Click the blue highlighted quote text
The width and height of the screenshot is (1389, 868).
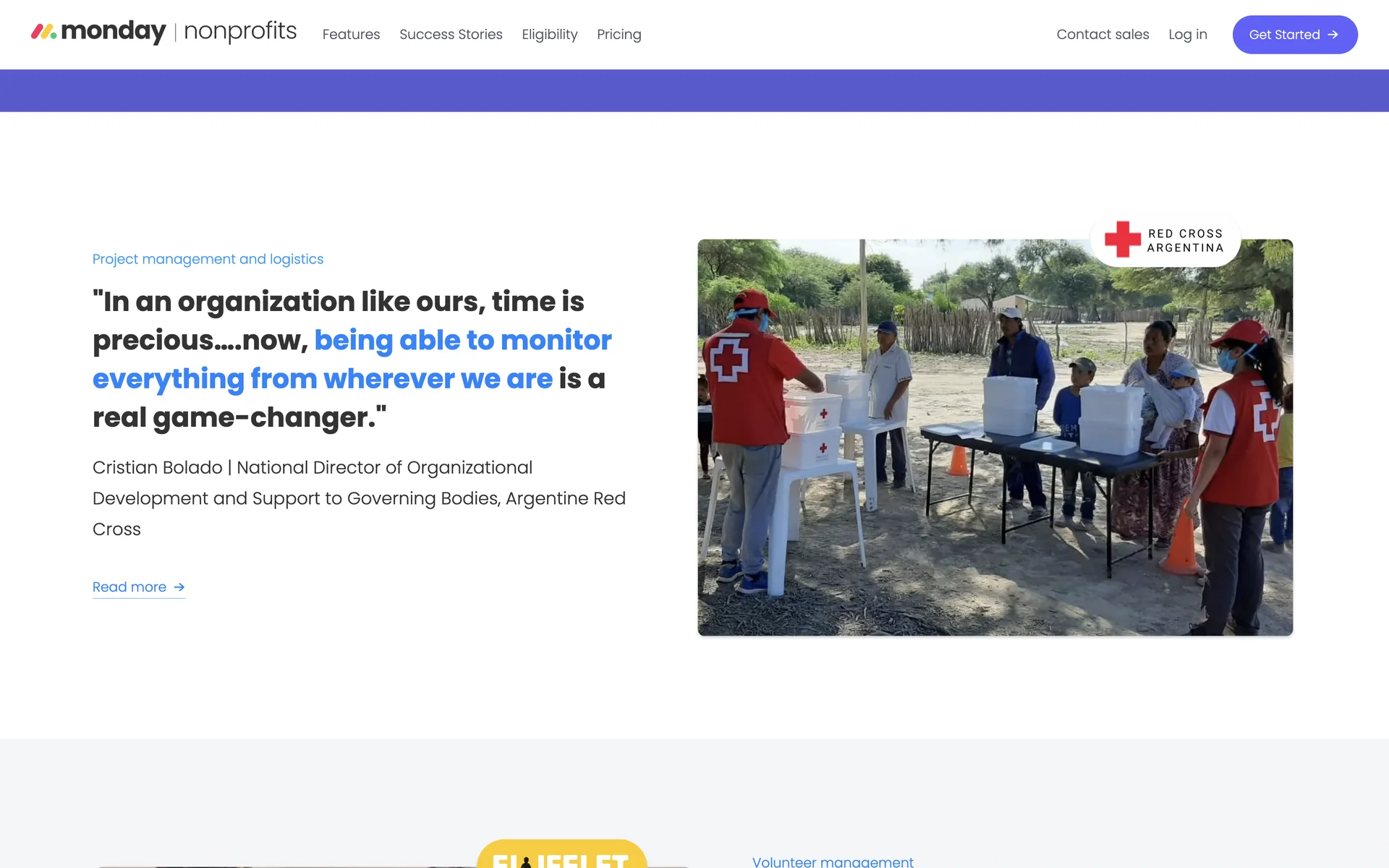(x=352, y=359)
